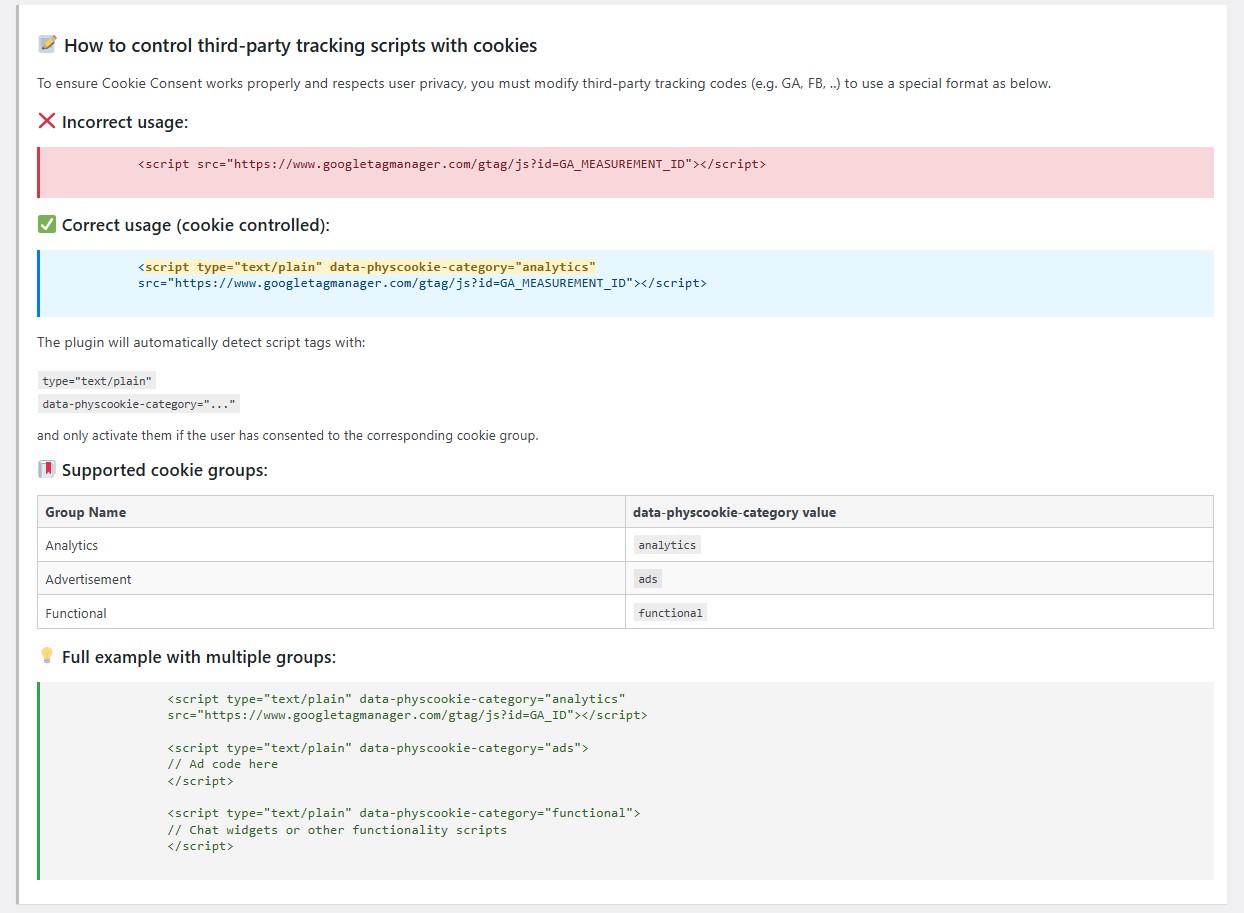Click the src line in the blue code box
Image resolution: width=1244 pixels, height=913 pixels.
click(x=421, y=283)
